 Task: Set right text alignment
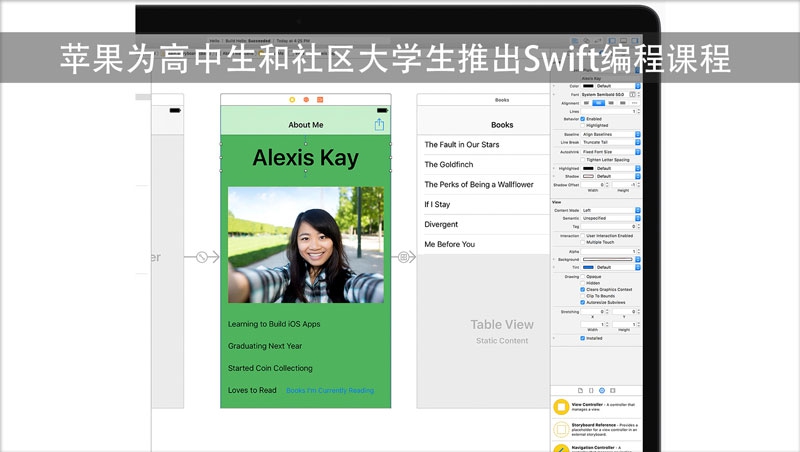pyautogui.click(x=611, y=103)
